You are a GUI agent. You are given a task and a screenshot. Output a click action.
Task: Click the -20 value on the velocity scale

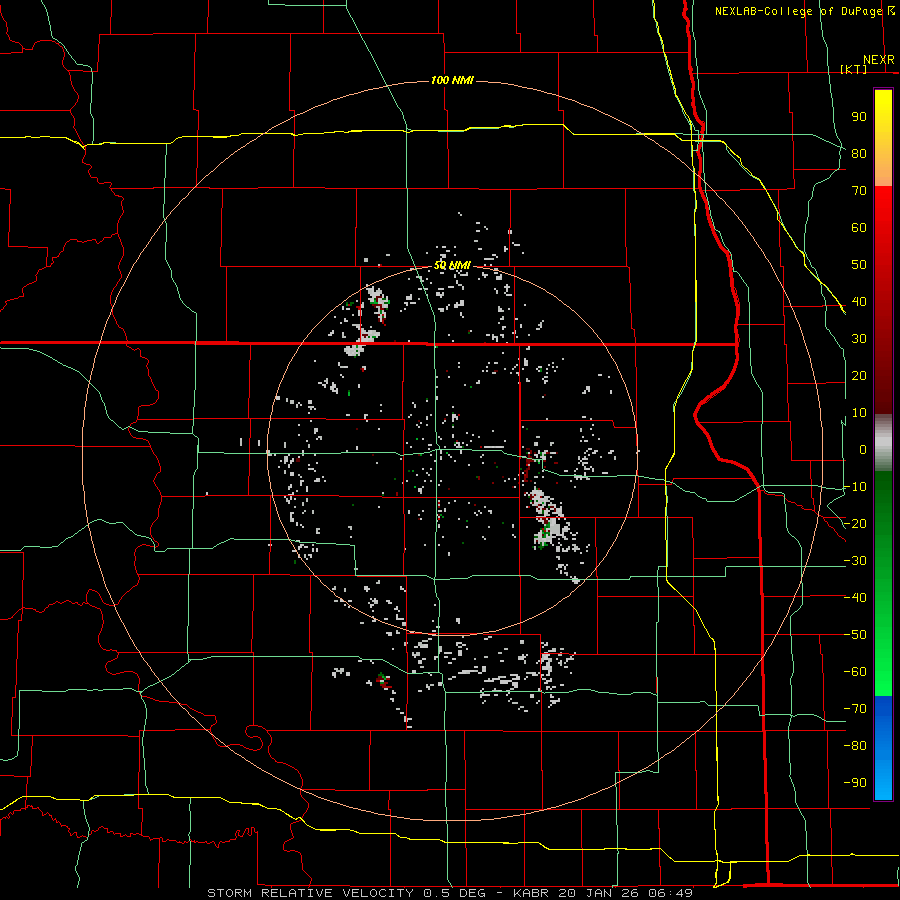coord(855,523)
